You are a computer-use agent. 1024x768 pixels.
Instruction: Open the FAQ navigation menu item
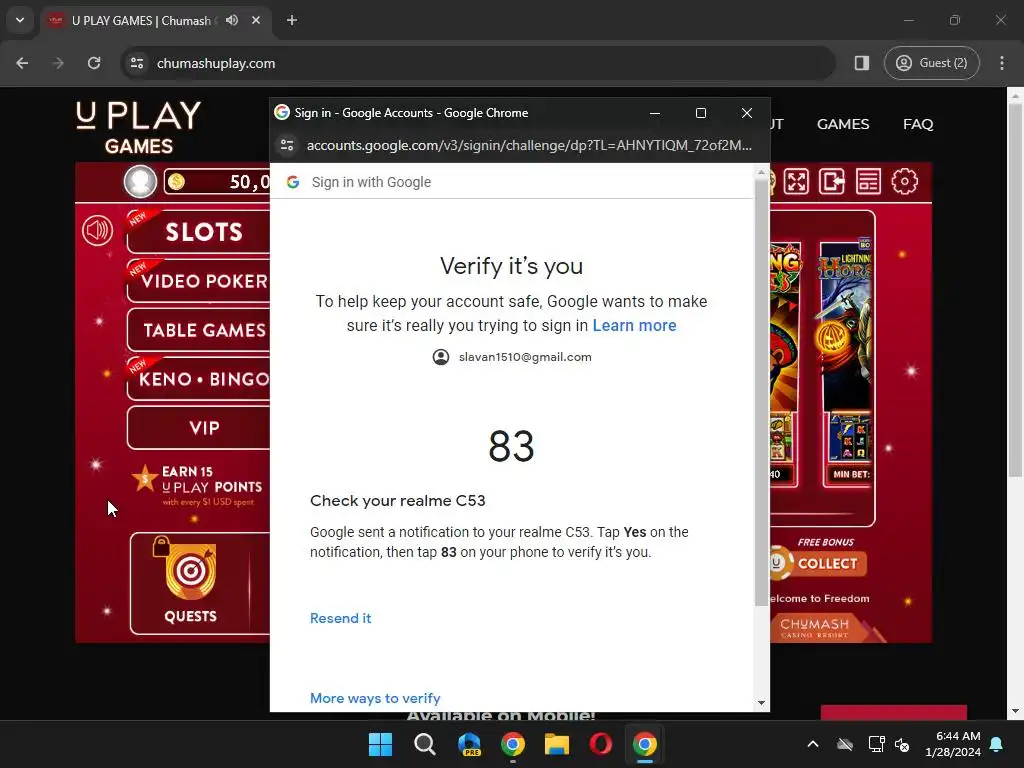point(918,124)
